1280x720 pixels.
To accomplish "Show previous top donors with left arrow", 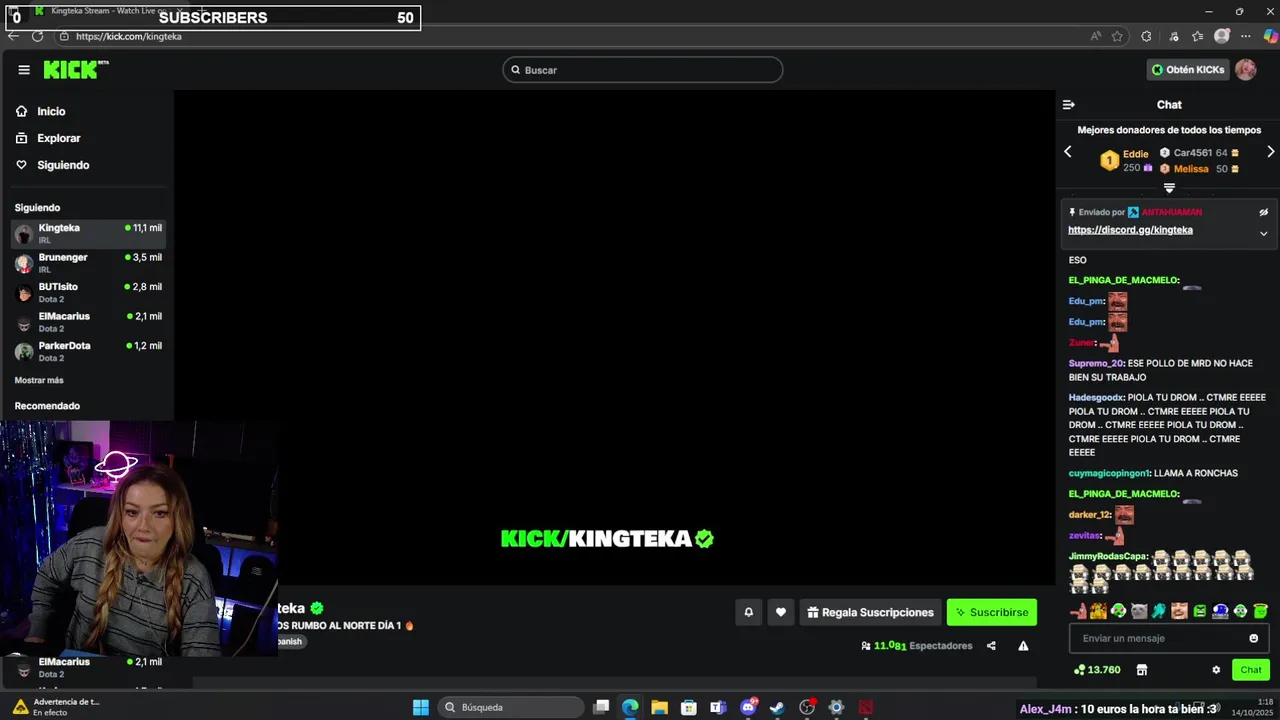I will coord(1068,152).
